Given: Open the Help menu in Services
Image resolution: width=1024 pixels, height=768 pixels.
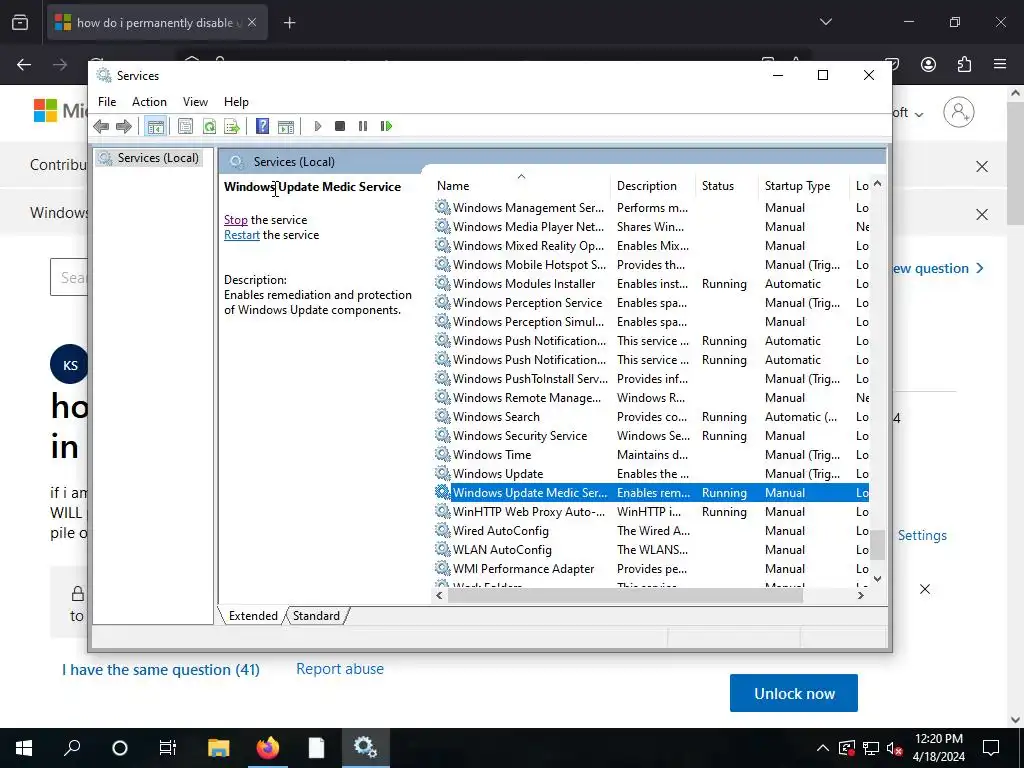Looking at the screenshot, I should (x=236, y=102).
